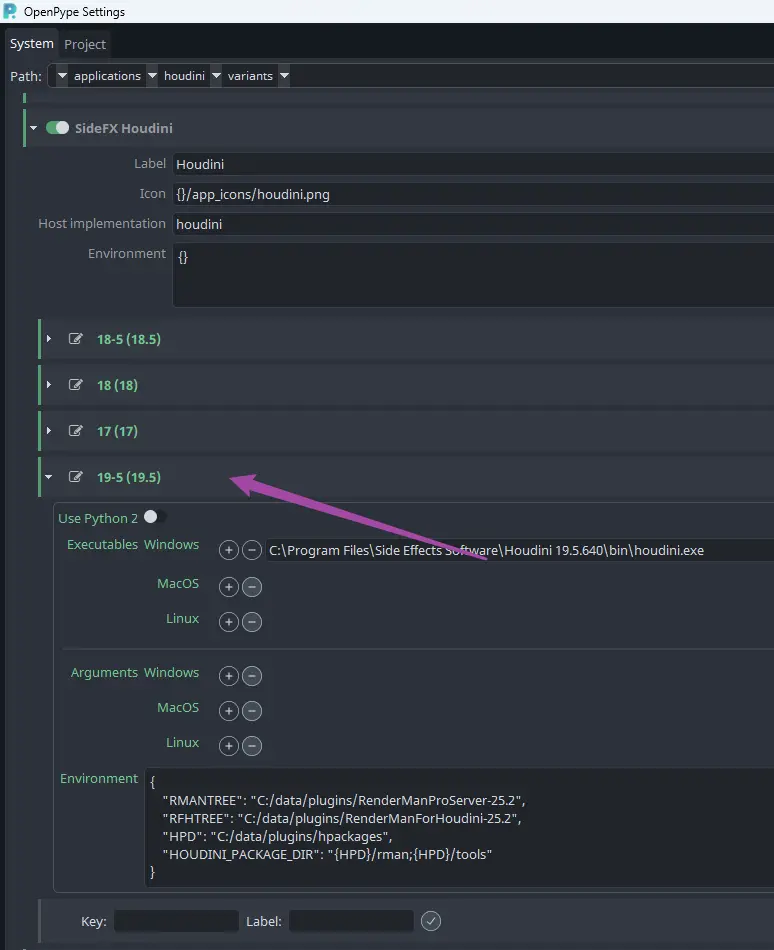Click the houdini path breadcrumb

pos(184,76)
